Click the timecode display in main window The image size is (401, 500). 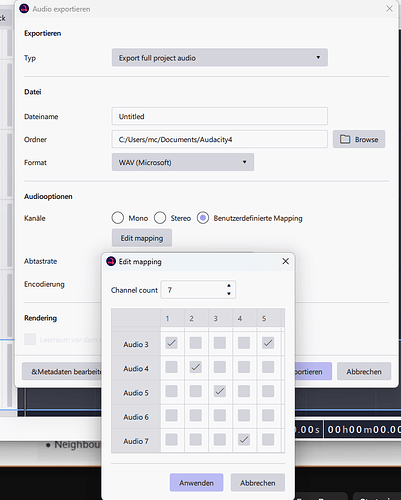coord(363,429)
